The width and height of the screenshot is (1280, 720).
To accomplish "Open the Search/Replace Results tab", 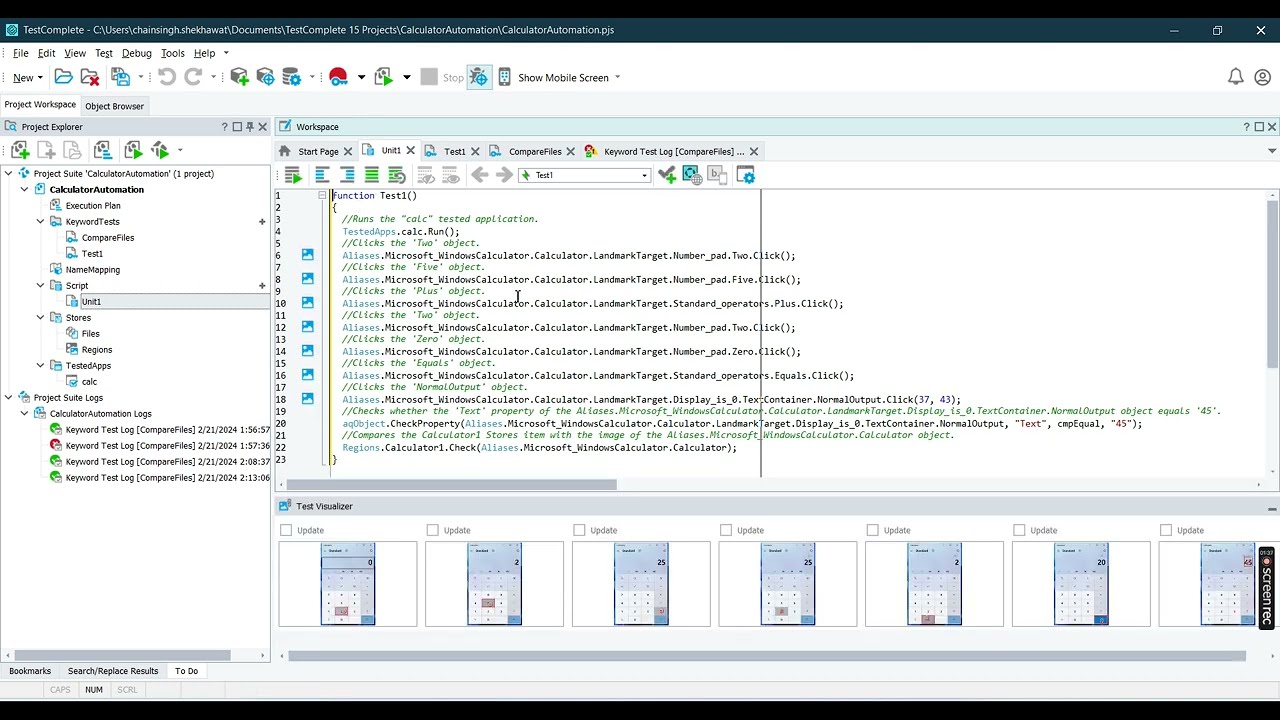I will (113, 671).
